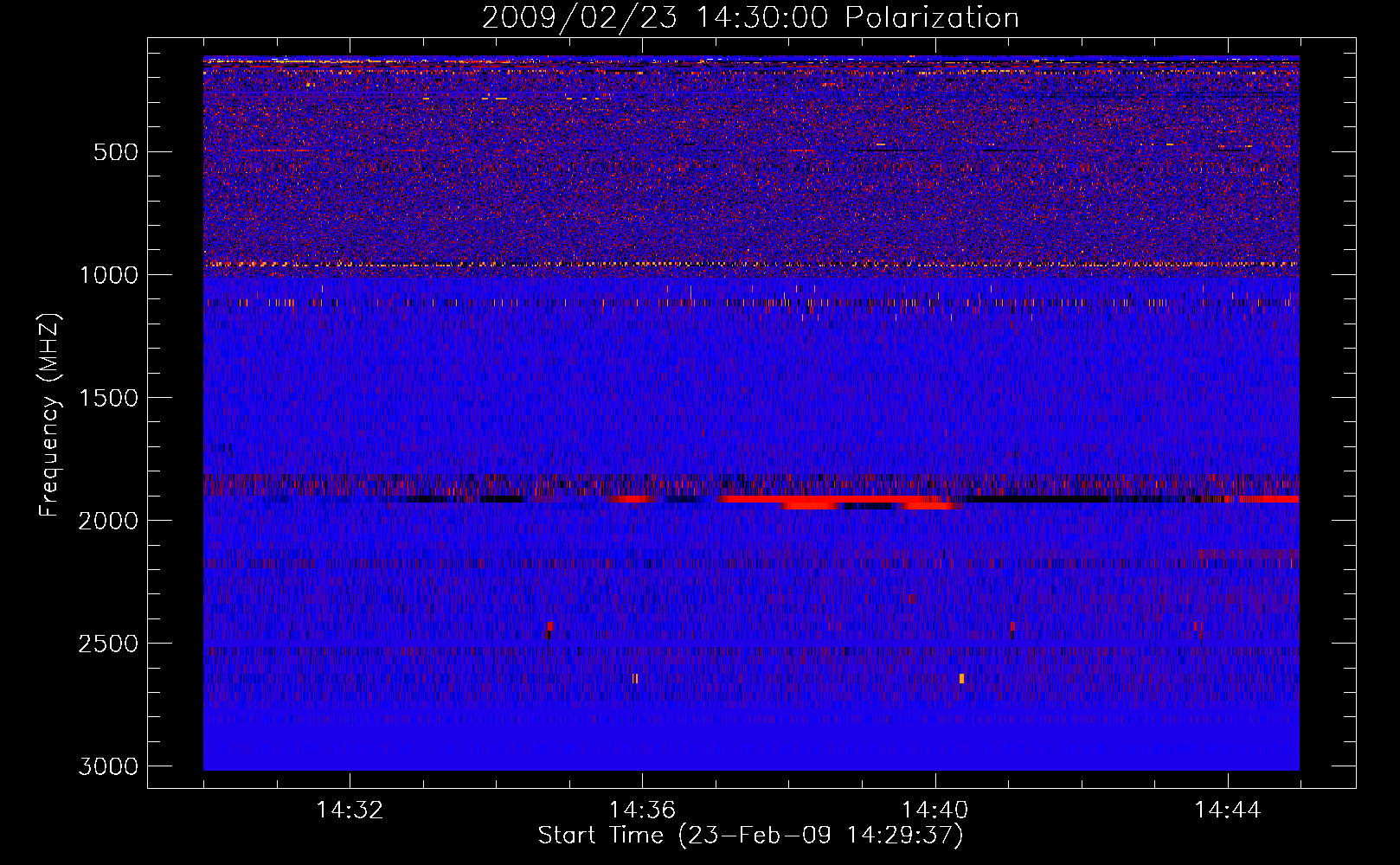The image size is (1400, 865).
Task: Click the plot title '2009/02/23 14:30:00 Polarization'
Action: click(750, 17)
